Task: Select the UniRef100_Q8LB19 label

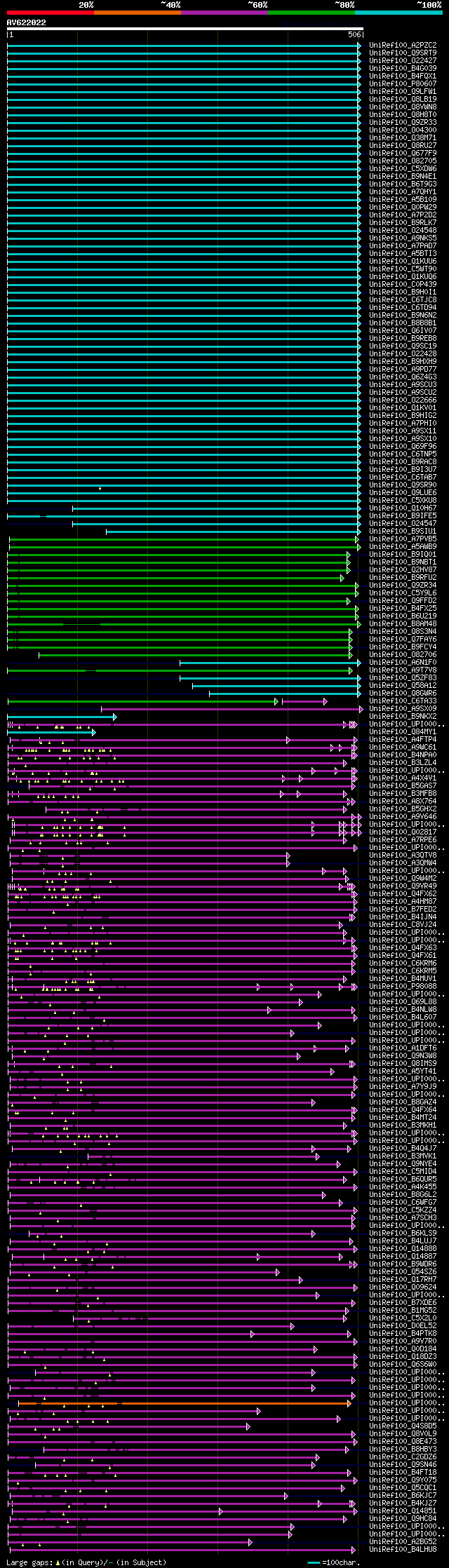Action: [x=403, y=99]
